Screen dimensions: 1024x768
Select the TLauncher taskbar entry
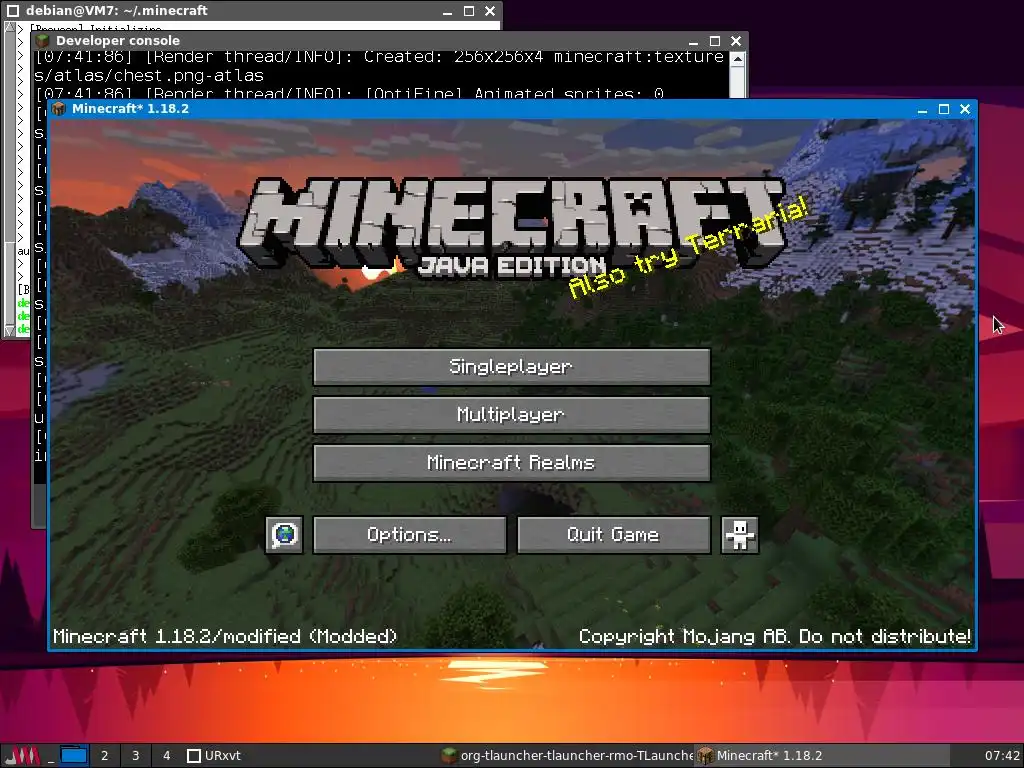[x=567, y=756]
